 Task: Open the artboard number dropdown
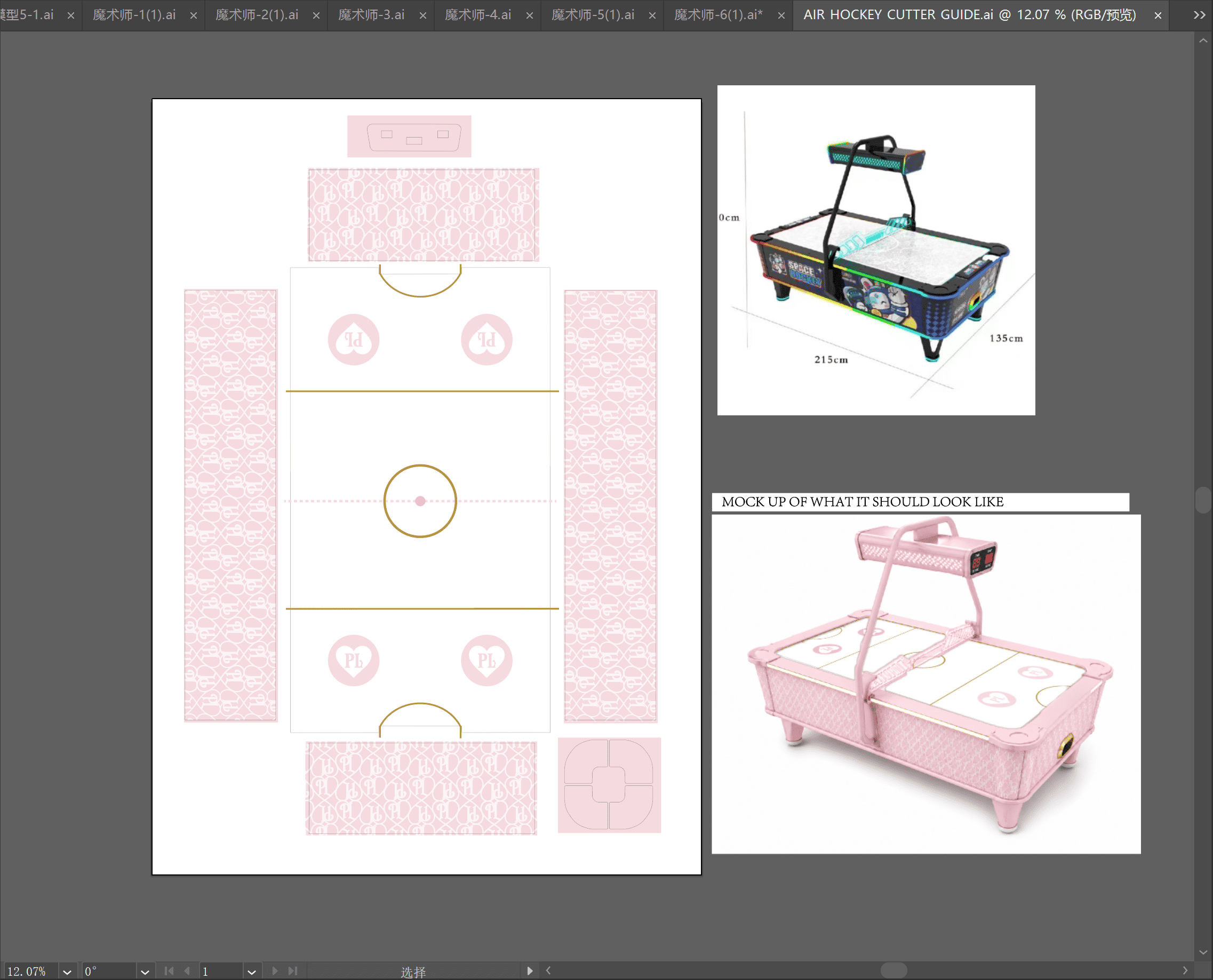252,971
